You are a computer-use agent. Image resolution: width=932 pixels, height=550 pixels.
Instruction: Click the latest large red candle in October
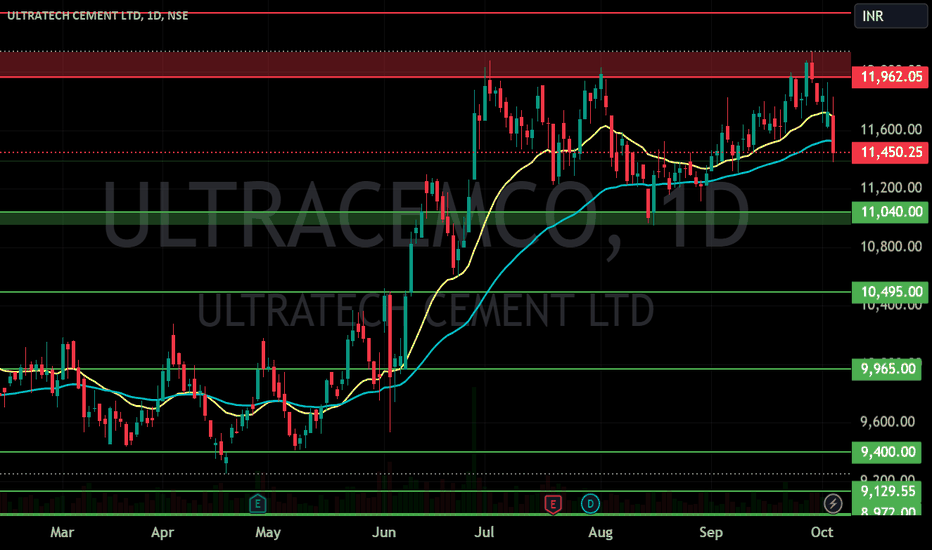833,134
